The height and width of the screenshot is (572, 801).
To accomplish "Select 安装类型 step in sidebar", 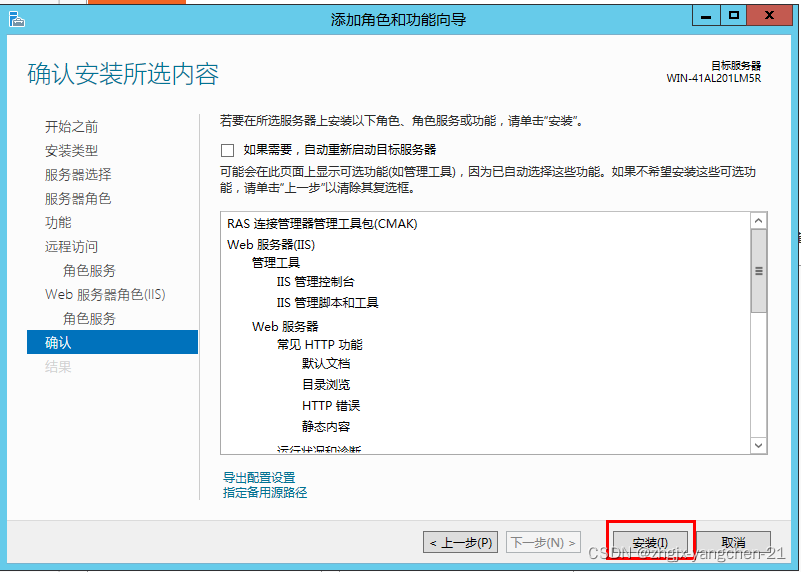I will point(71,150).
